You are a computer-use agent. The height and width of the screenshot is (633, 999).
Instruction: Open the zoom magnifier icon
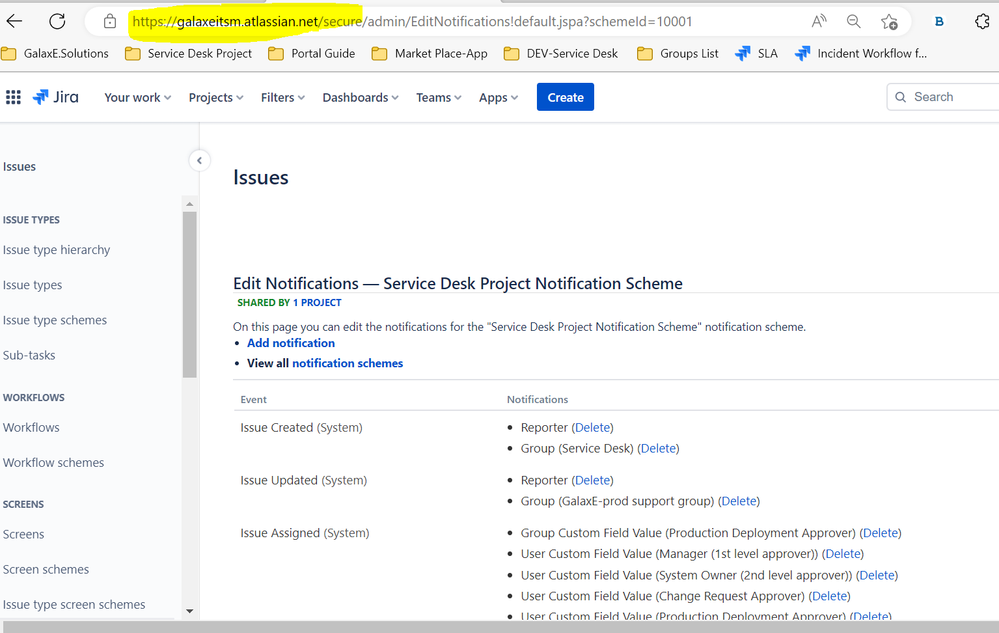point(854,21)
